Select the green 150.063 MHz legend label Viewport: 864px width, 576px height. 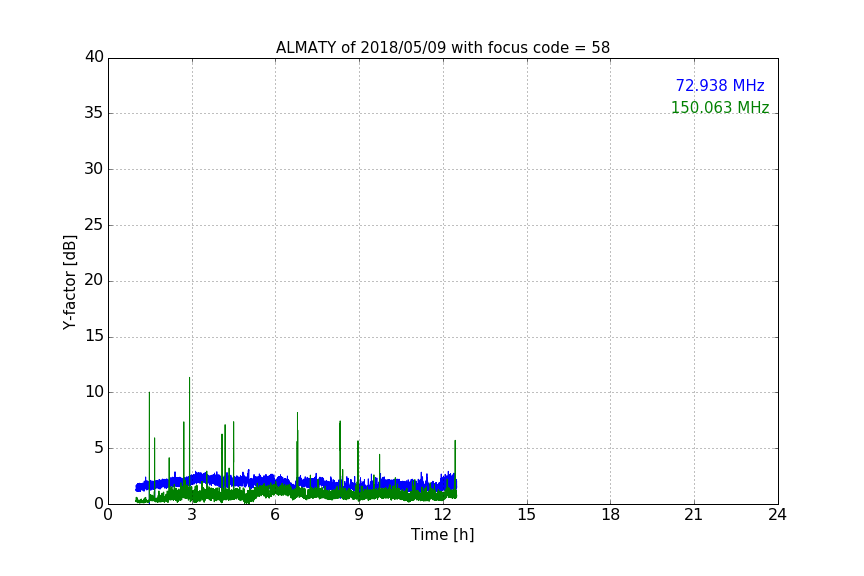(x=720, y=107)
